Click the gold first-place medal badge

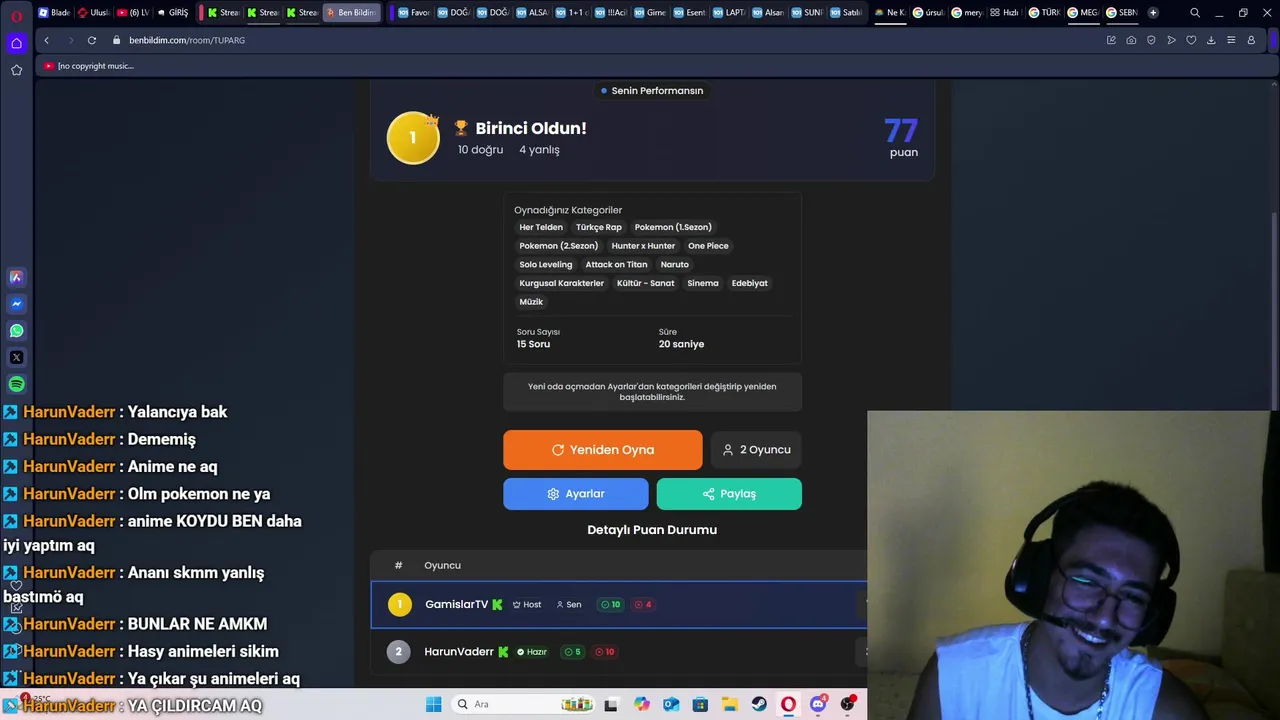tap(413, 138)
